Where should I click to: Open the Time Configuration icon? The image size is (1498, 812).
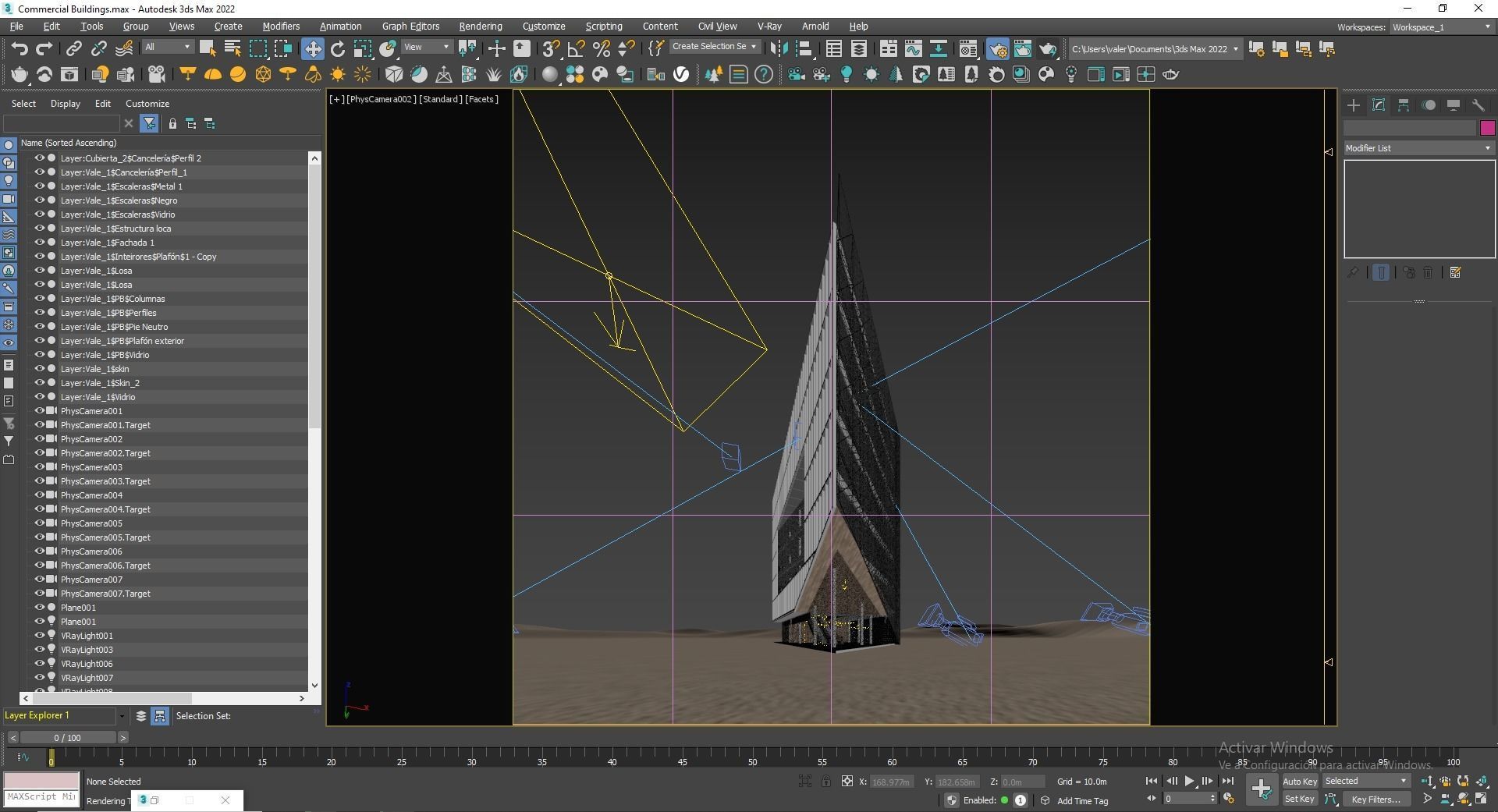point(1229,798)
